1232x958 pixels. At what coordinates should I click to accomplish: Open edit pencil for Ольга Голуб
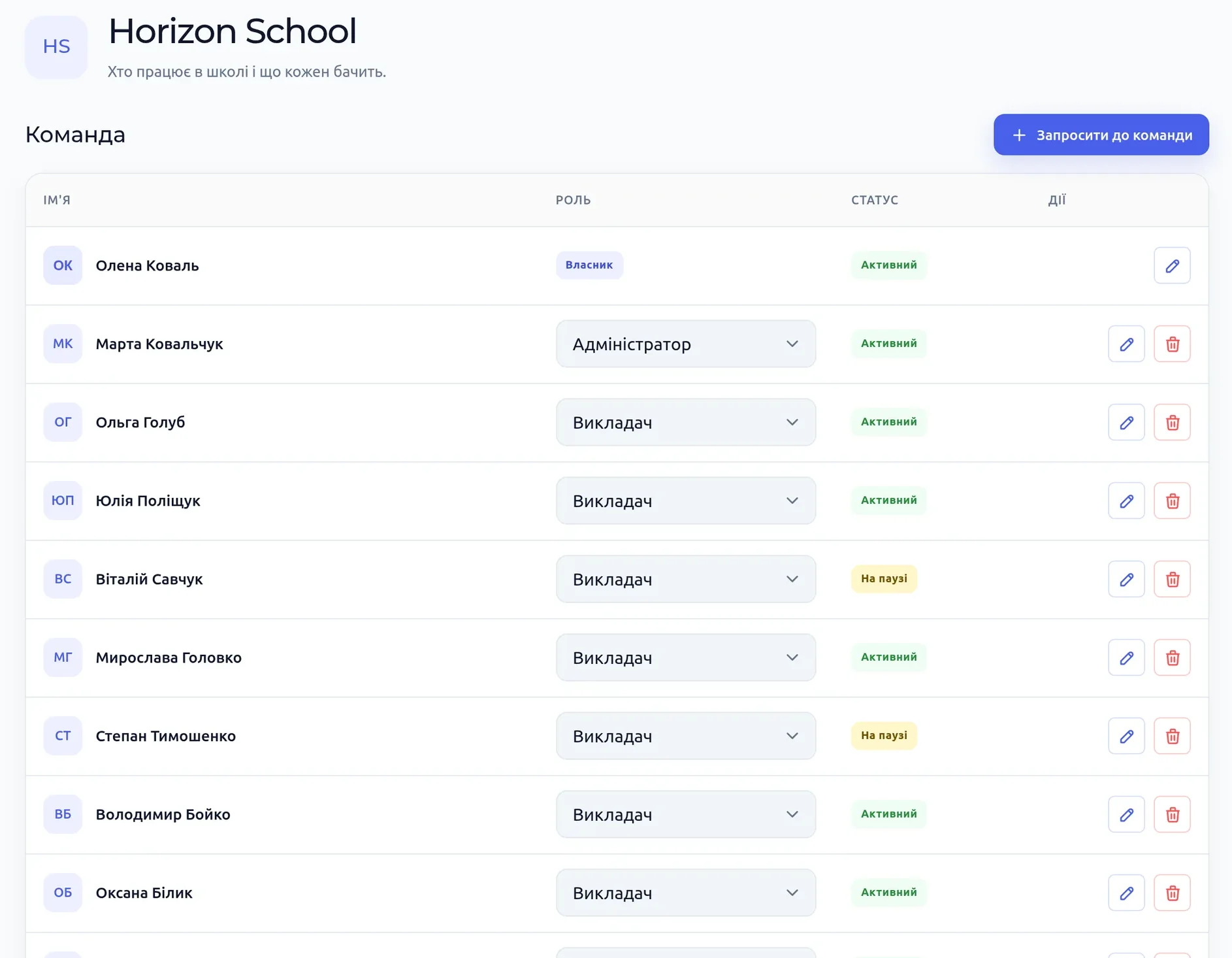click(x=1126, y=422)
